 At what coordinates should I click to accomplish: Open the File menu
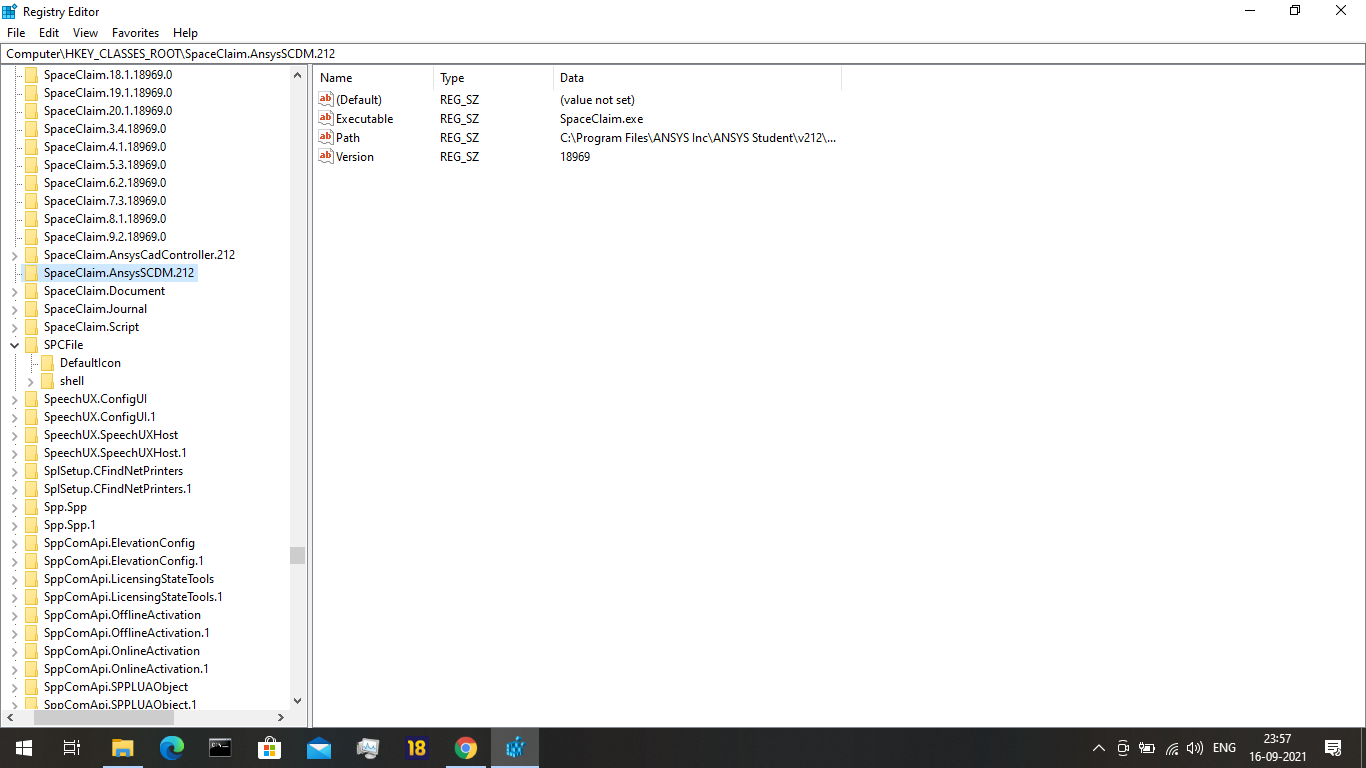(16, 33)
